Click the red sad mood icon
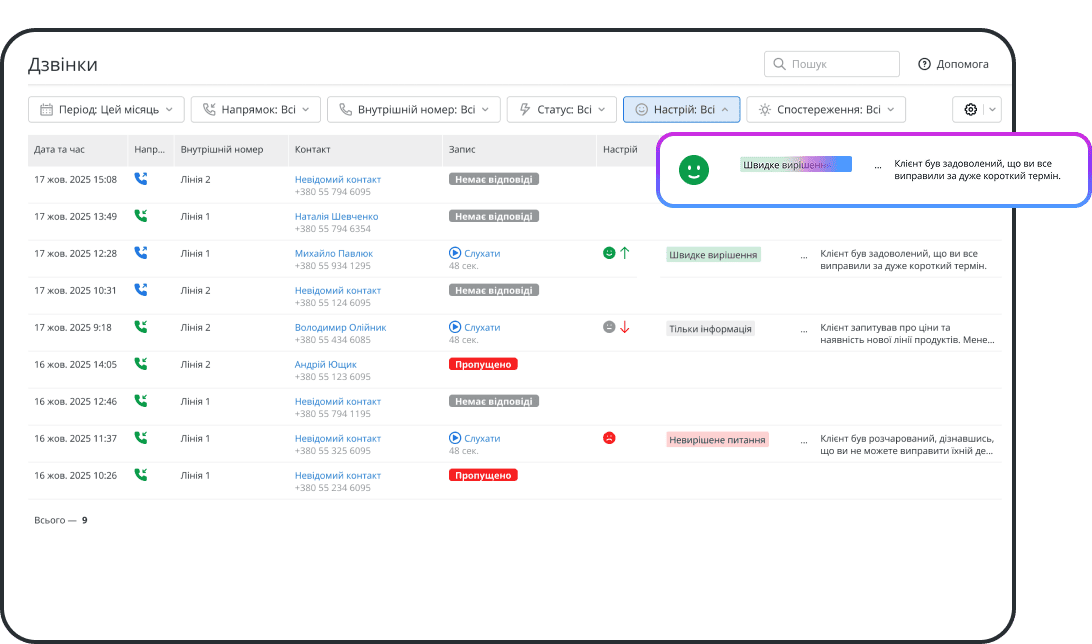The width and height of the screenshot is (1092, 644). 609,438
